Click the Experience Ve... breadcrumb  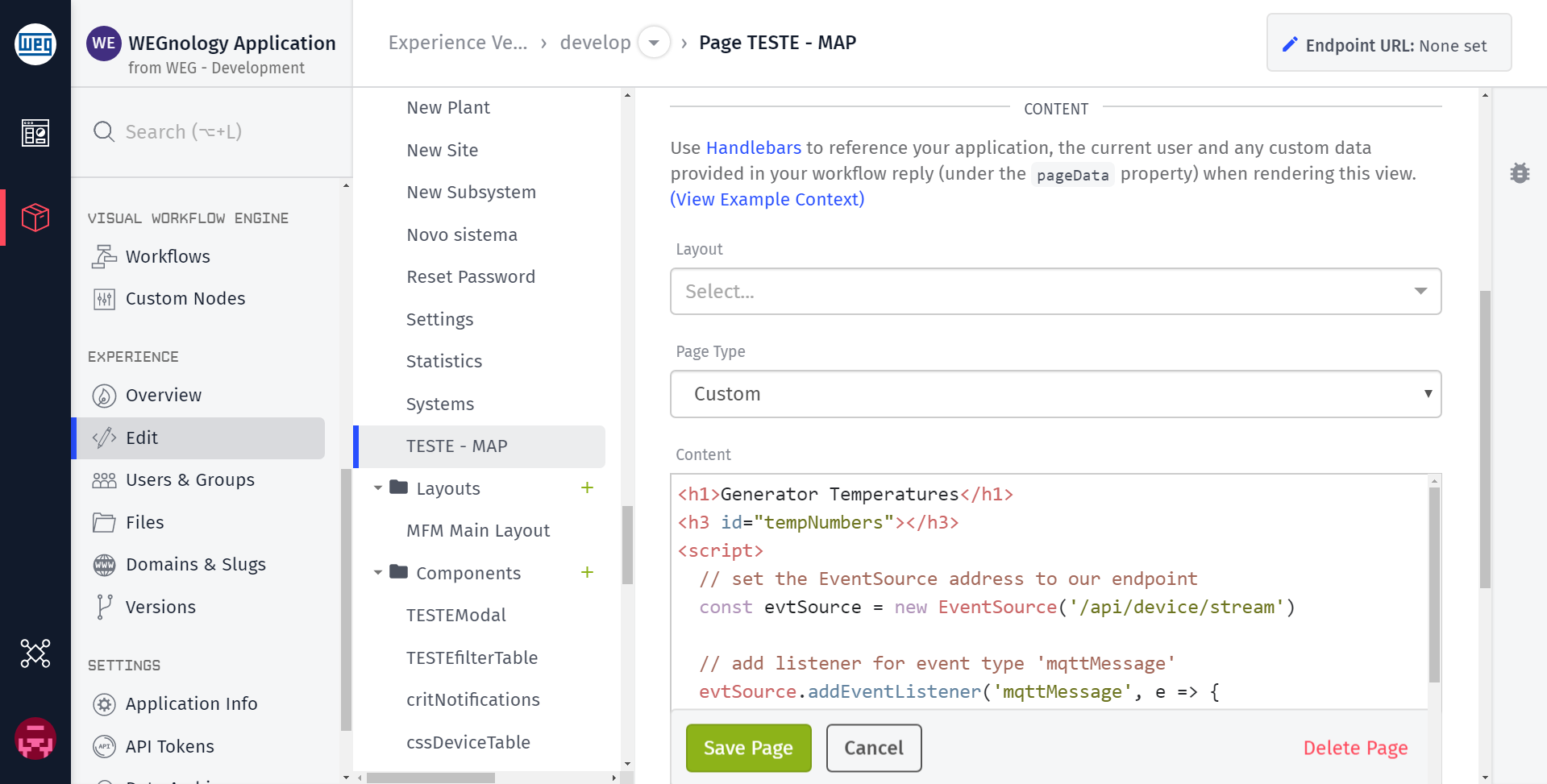pyautogui.click(x=458, y=42)
